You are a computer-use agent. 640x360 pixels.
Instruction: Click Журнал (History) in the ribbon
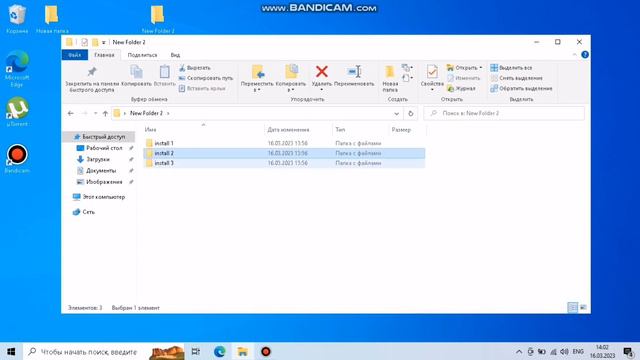(461, 88)
